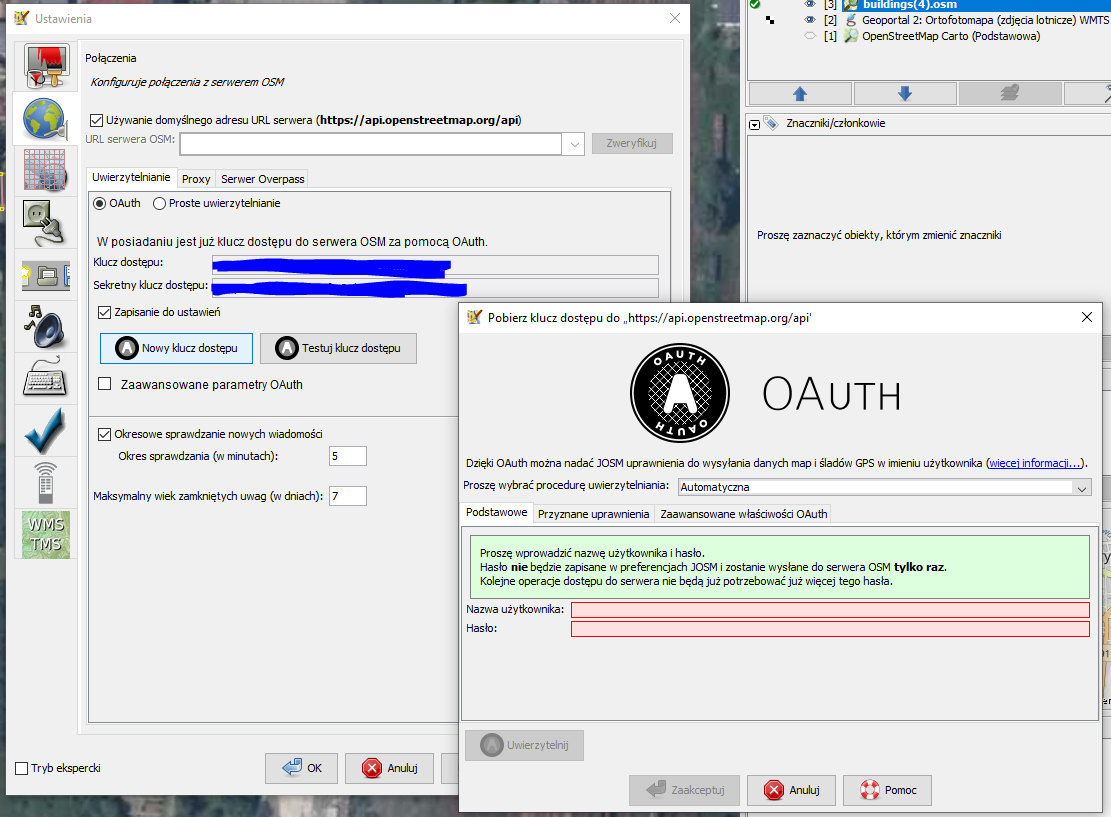Toggle default server URL checkbox
Viewport: 1111px width, 817px height.
tap(96, 120)
